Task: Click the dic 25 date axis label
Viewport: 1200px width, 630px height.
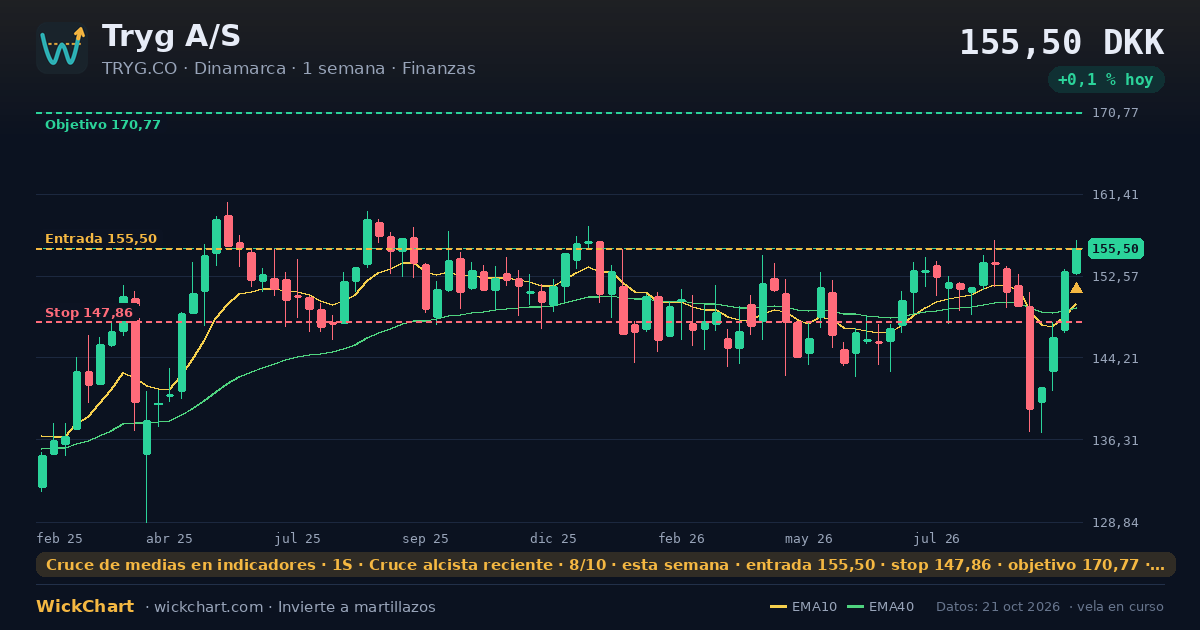Action: pos(553,538)
